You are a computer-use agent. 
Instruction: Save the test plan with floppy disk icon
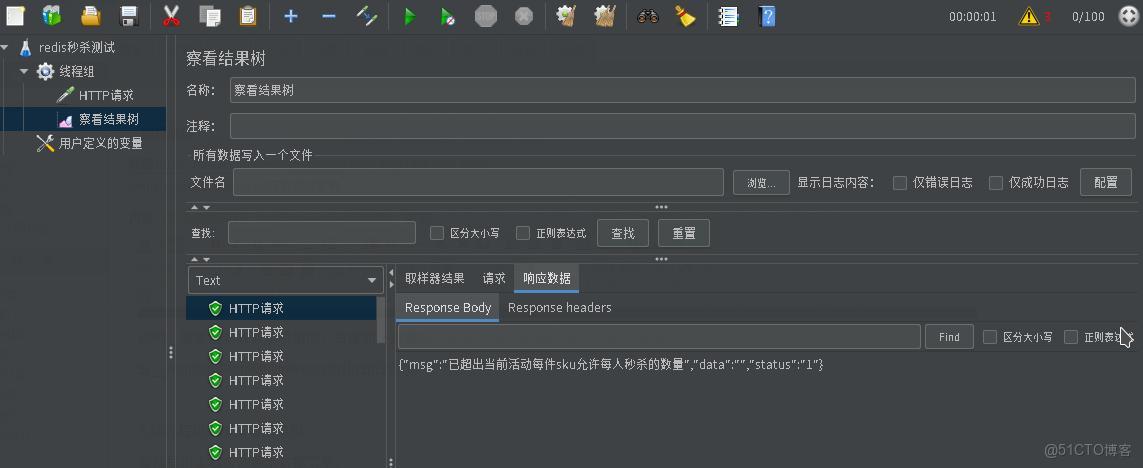pyautogui.click(x=129, y=15)
